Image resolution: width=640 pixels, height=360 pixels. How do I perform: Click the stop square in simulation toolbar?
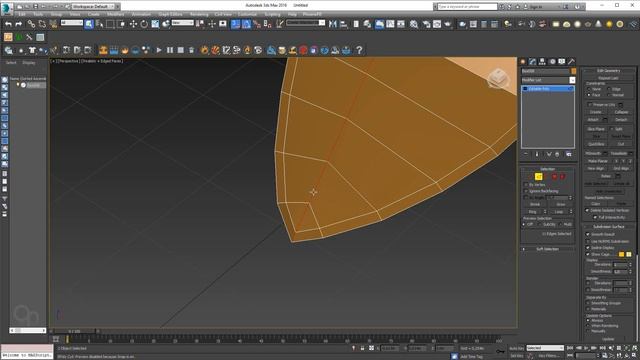click(x=180, y=50)
